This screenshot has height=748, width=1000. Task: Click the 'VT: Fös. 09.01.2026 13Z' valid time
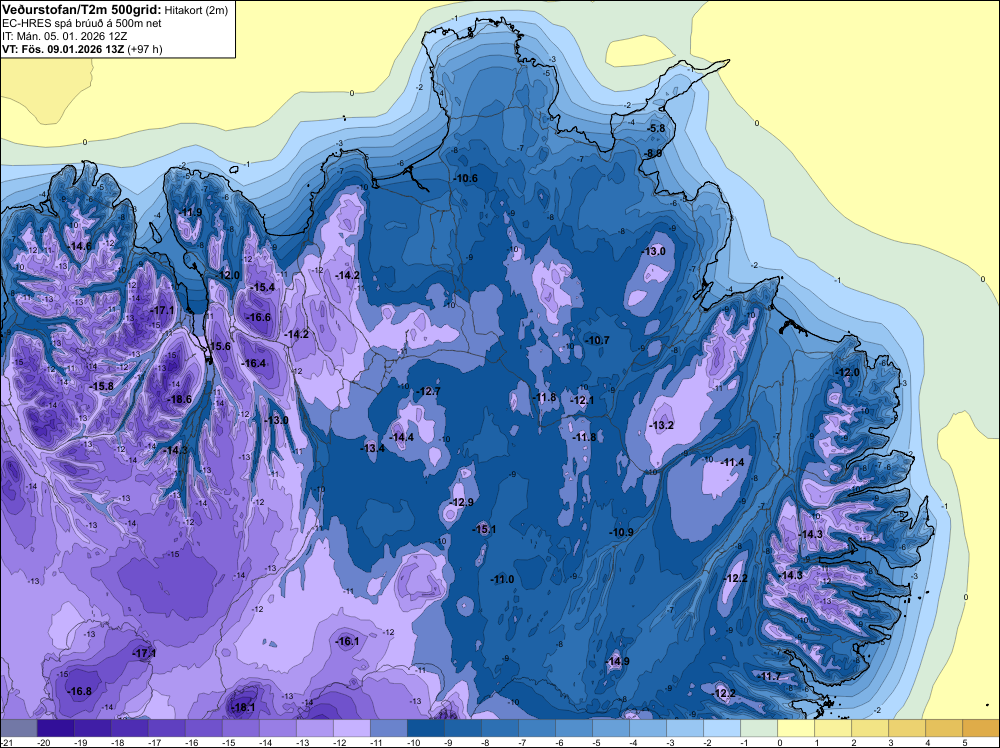click(x=64, y=49)
